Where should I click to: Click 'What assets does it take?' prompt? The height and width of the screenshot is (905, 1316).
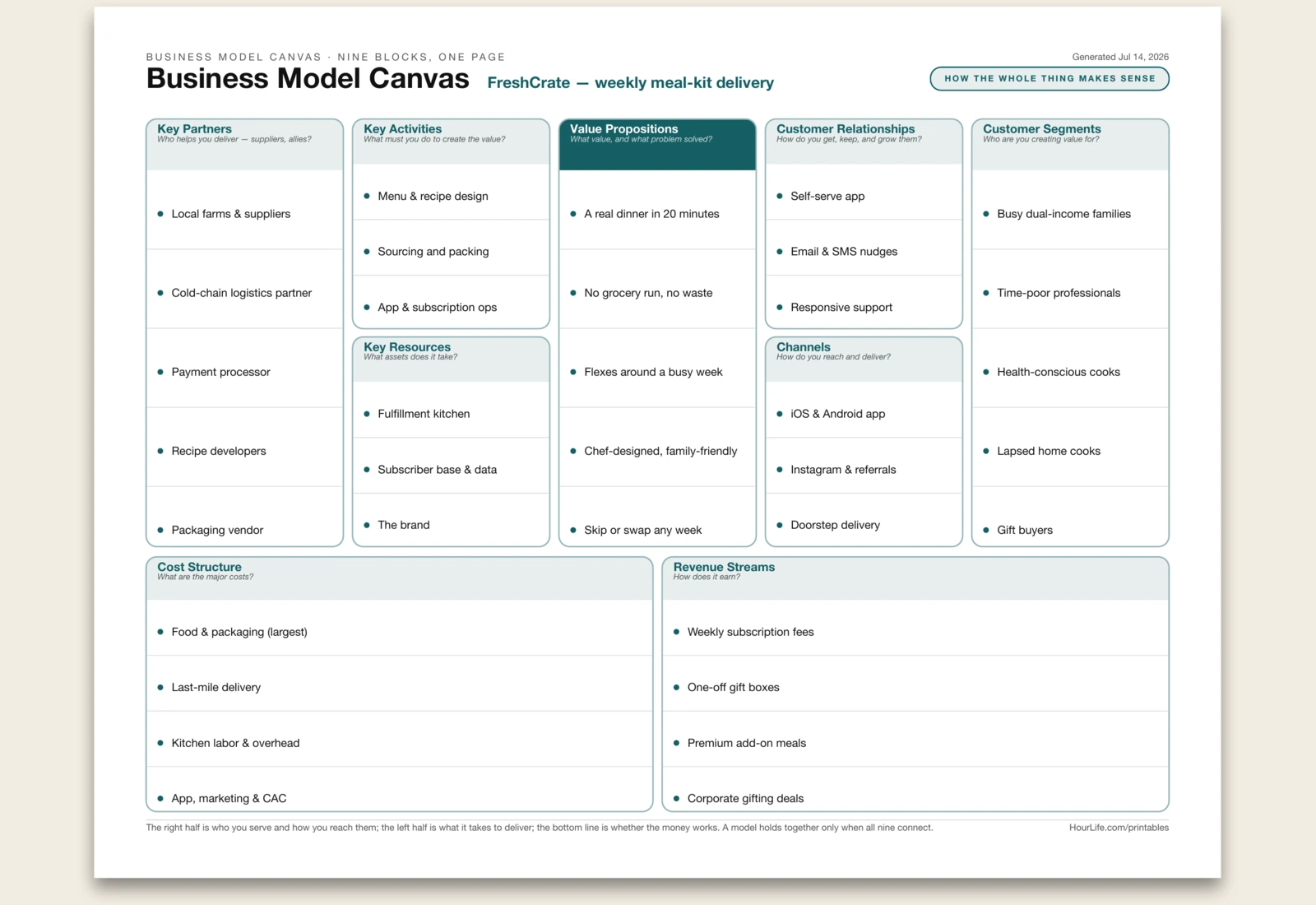(x=410, y=356)
